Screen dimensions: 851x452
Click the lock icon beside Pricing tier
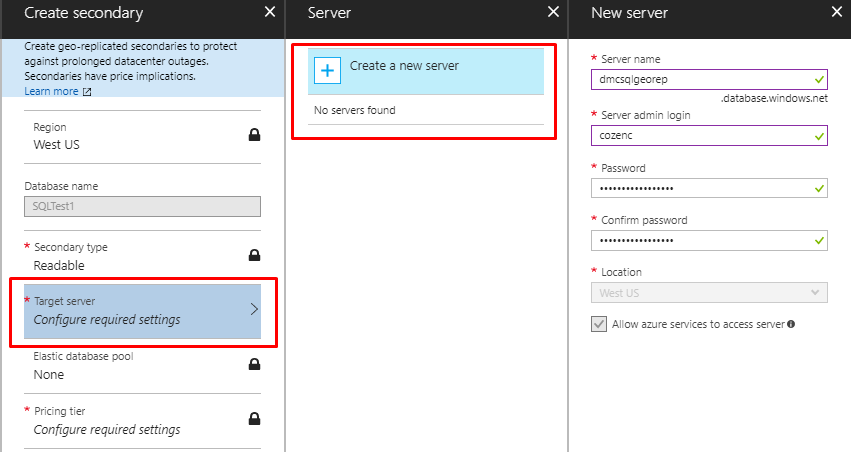click(254, 419)
